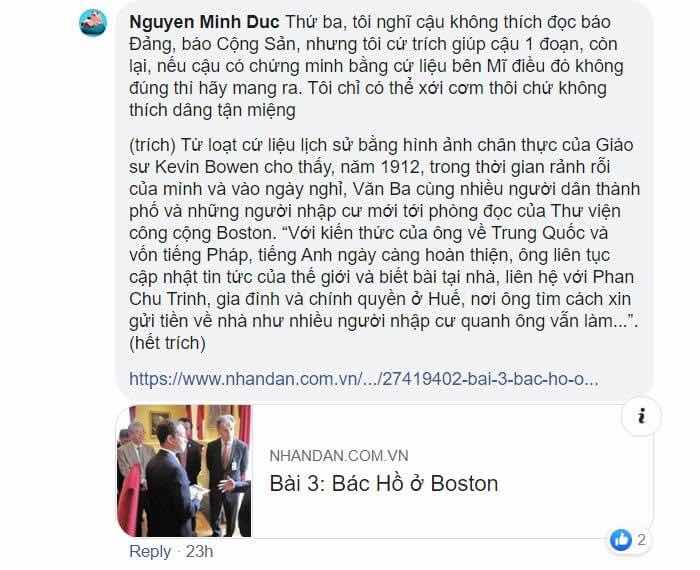The height and width of the screenshot is (570, 700).
Task: View the reaction count number 2
Action: (x=642, y=540)
